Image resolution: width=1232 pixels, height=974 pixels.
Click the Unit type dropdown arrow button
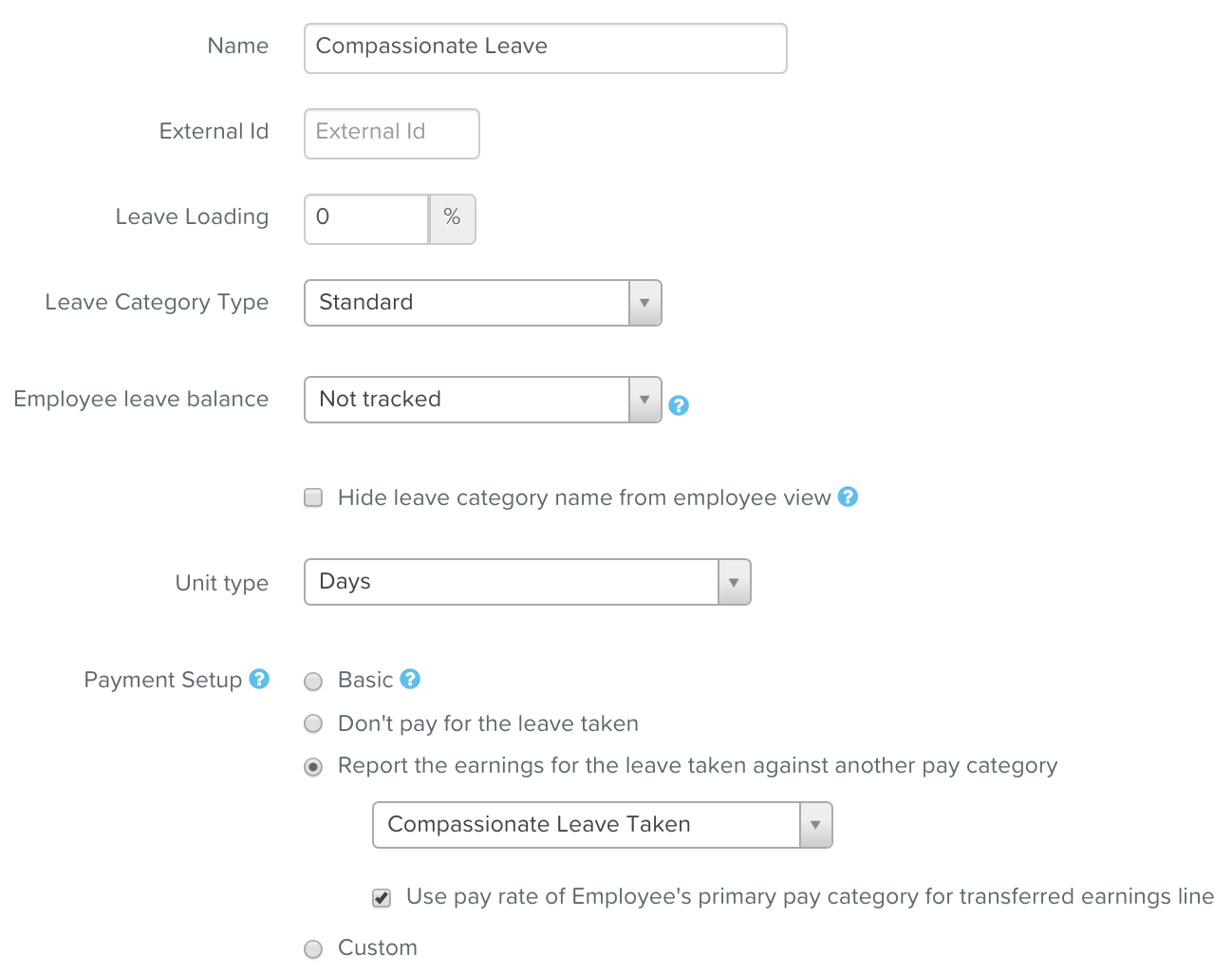(x=734, y=582)
